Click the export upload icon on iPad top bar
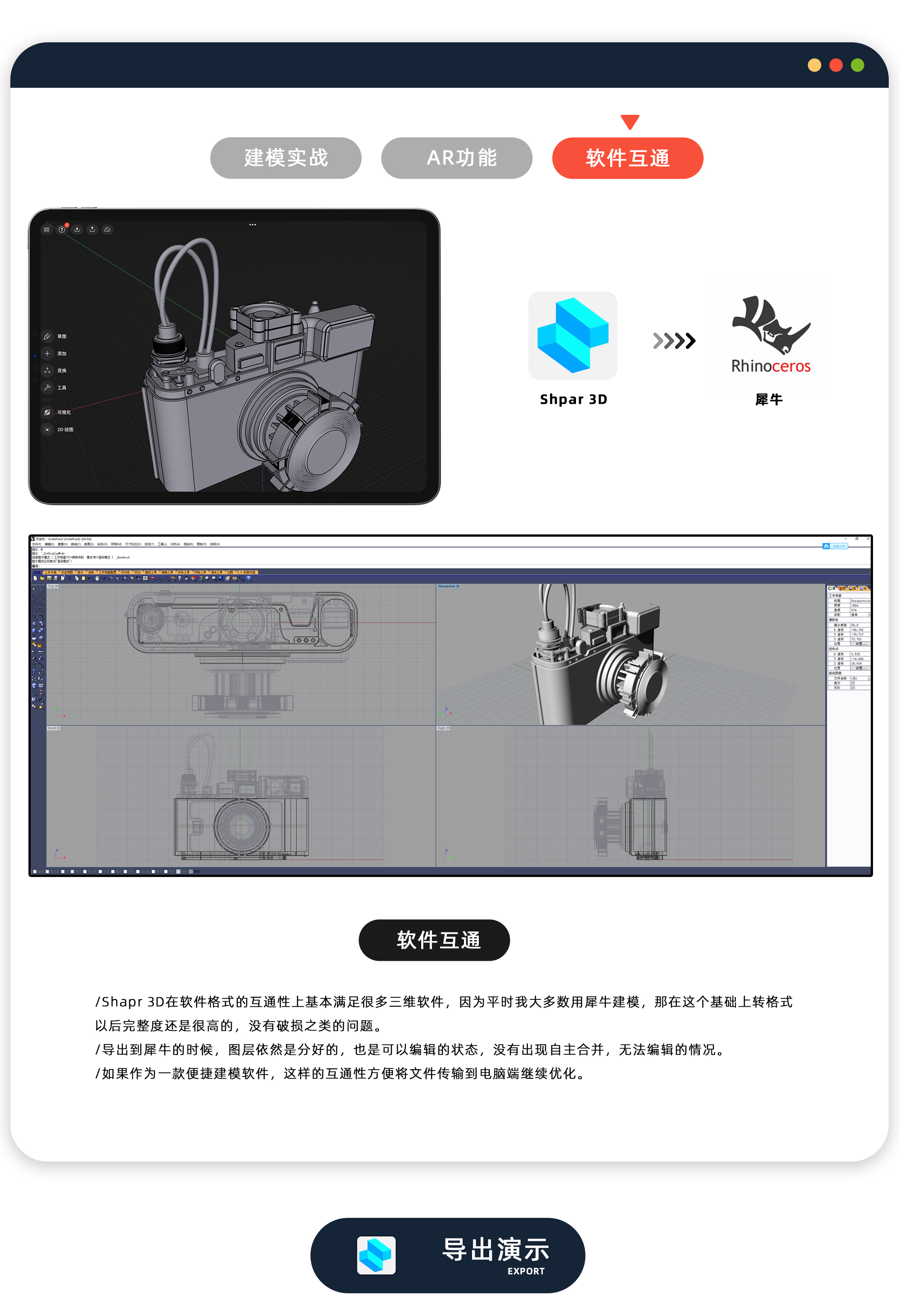Viewport: 900px width, 1316px height. [92, 230]
